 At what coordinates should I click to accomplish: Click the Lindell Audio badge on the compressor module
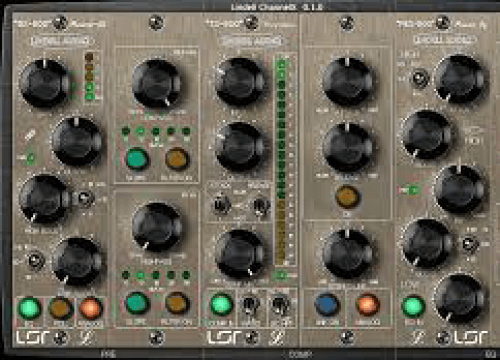pos(251,41)
